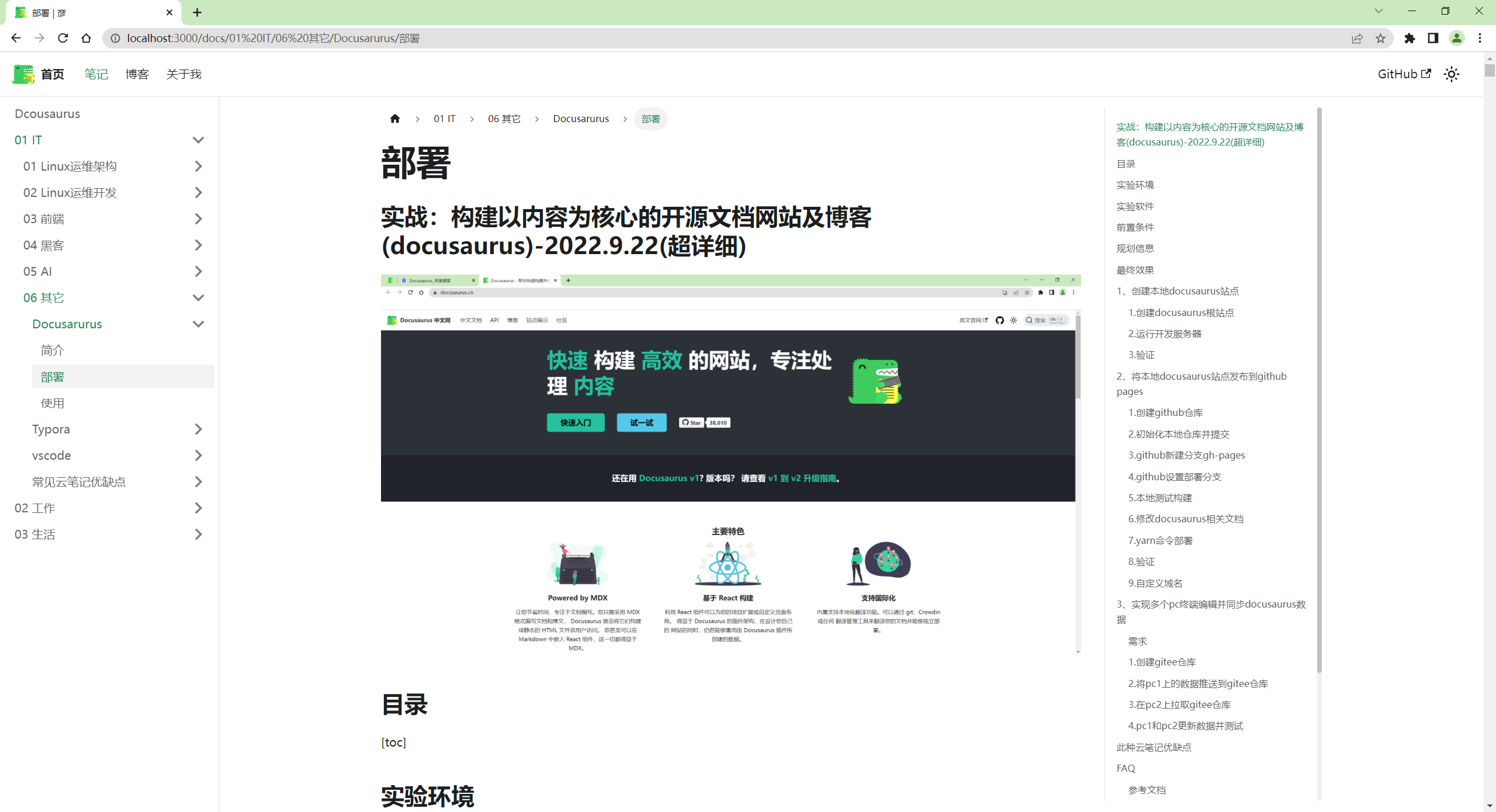Click the browser profile avatar icon
The image size is (1496, 812).
(x=1456, y=37)
